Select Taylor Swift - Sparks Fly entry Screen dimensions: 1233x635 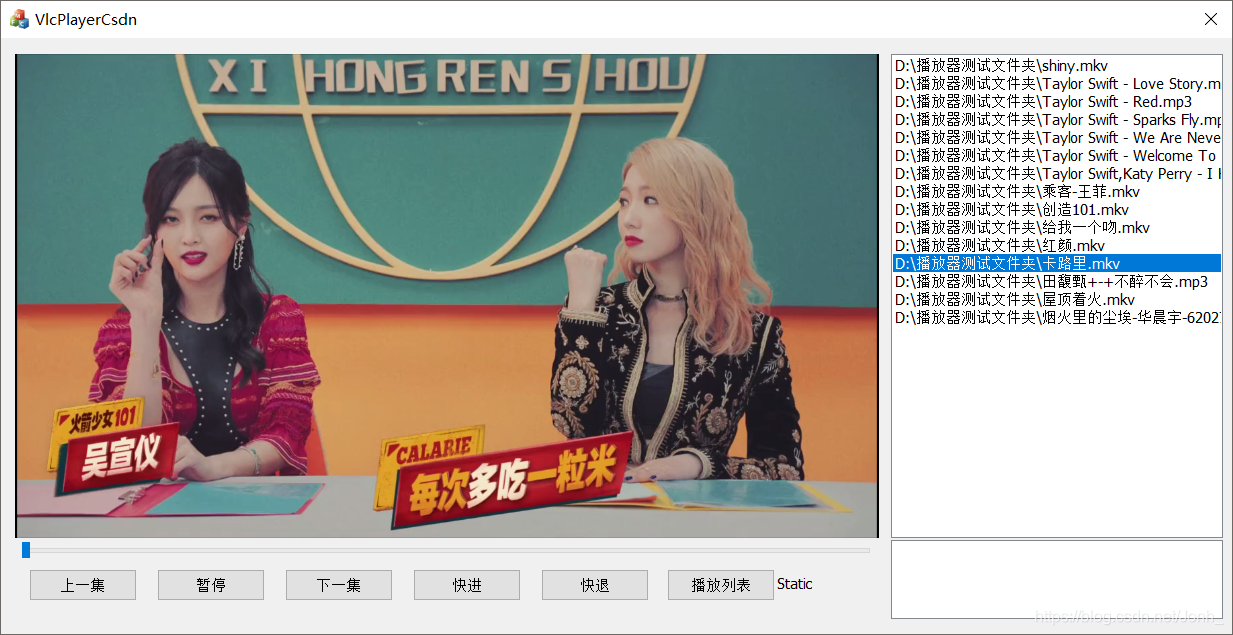(1057, 120)
